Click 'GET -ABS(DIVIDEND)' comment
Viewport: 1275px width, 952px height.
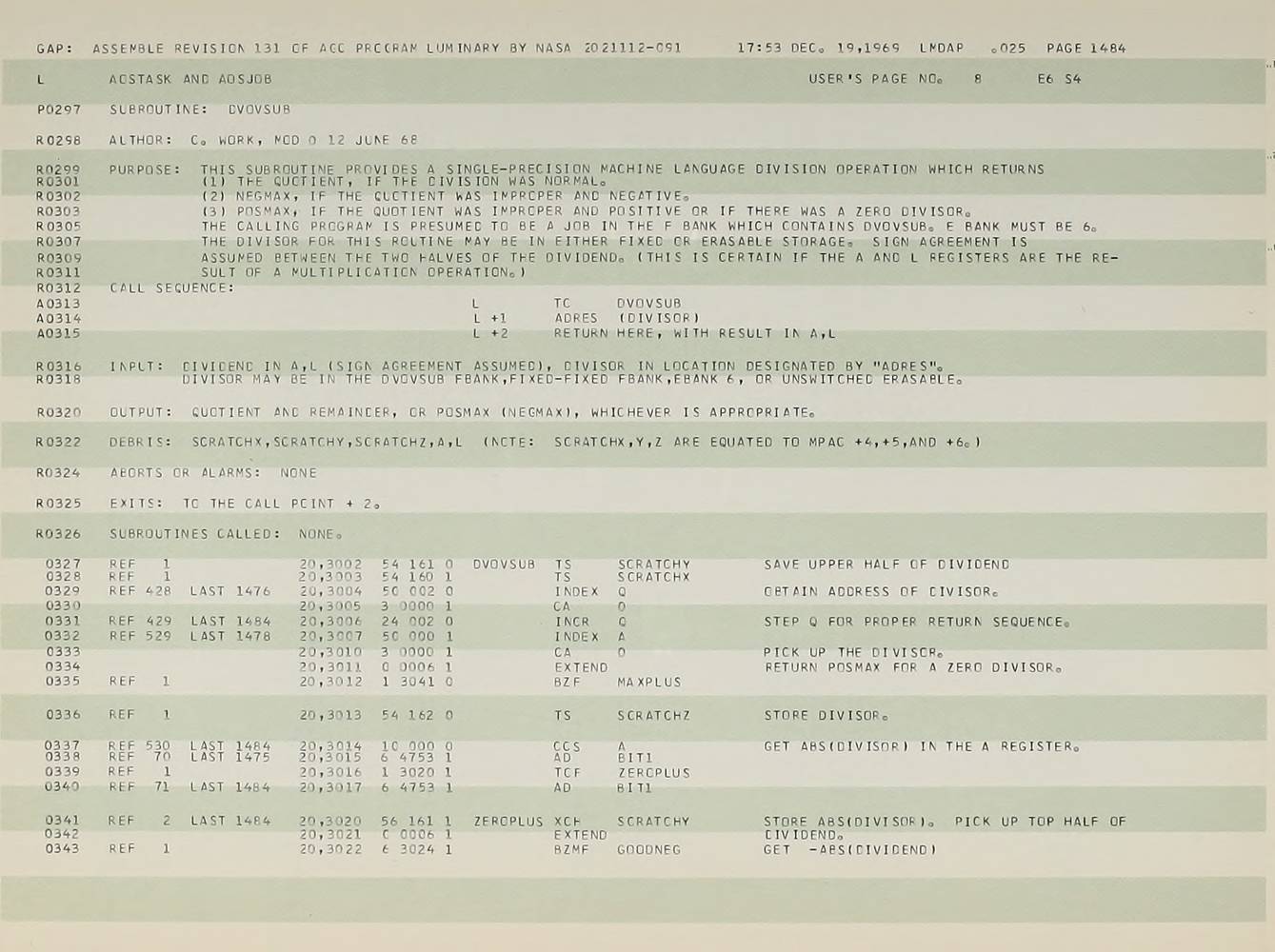coord(849,849)
